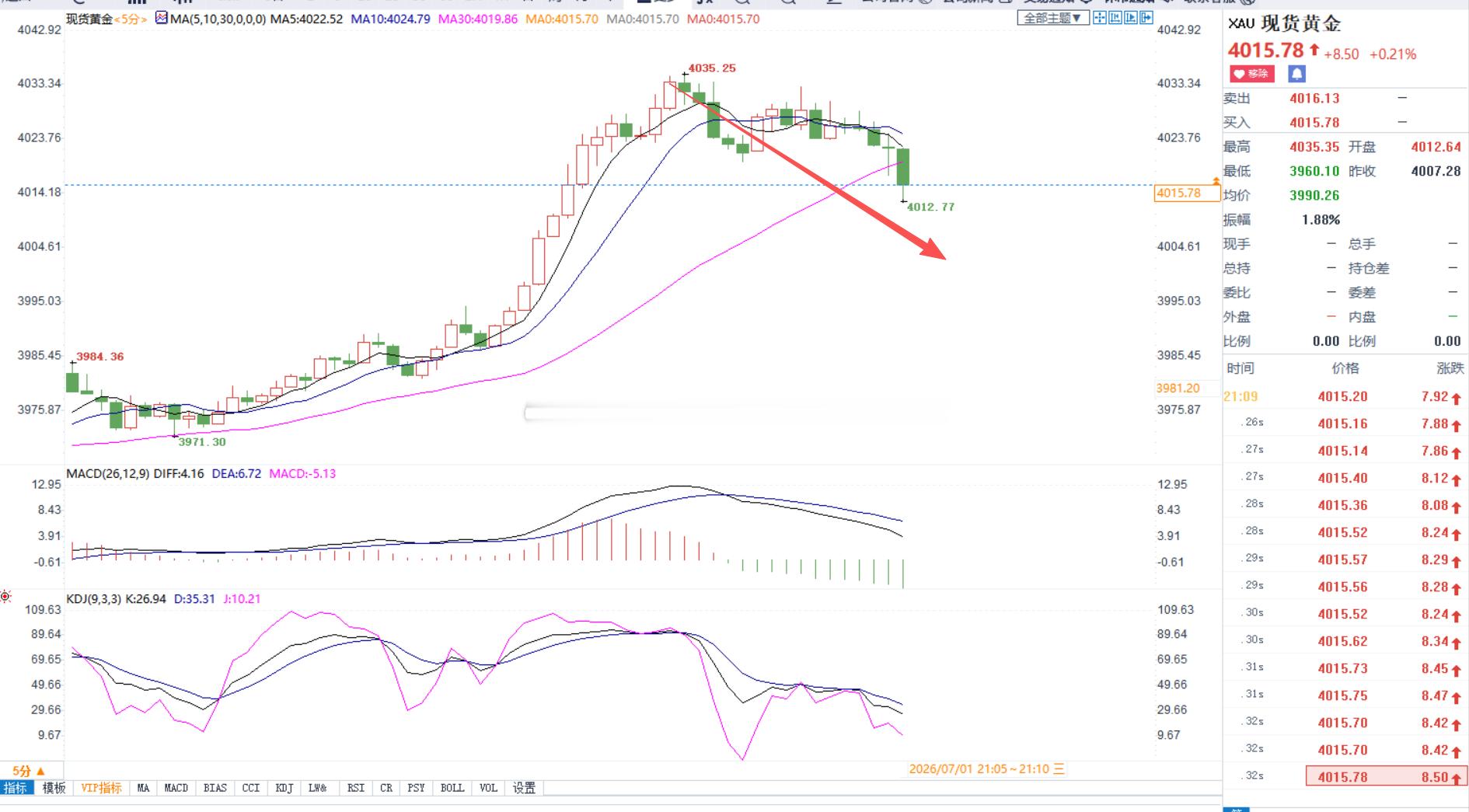Click the second chart tool icon beside crosshair
The height and width of the screenshot is (812, 1469).
point(1115,18)
